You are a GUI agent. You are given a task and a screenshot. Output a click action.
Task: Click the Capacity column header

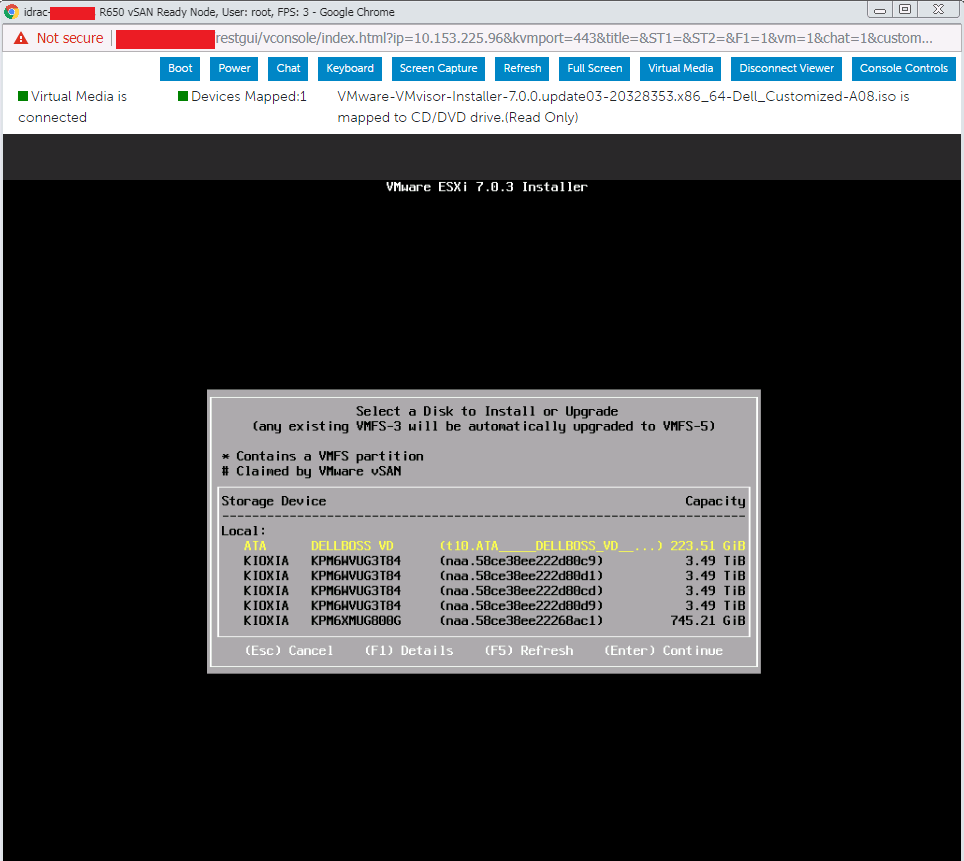tap(715, 501)
